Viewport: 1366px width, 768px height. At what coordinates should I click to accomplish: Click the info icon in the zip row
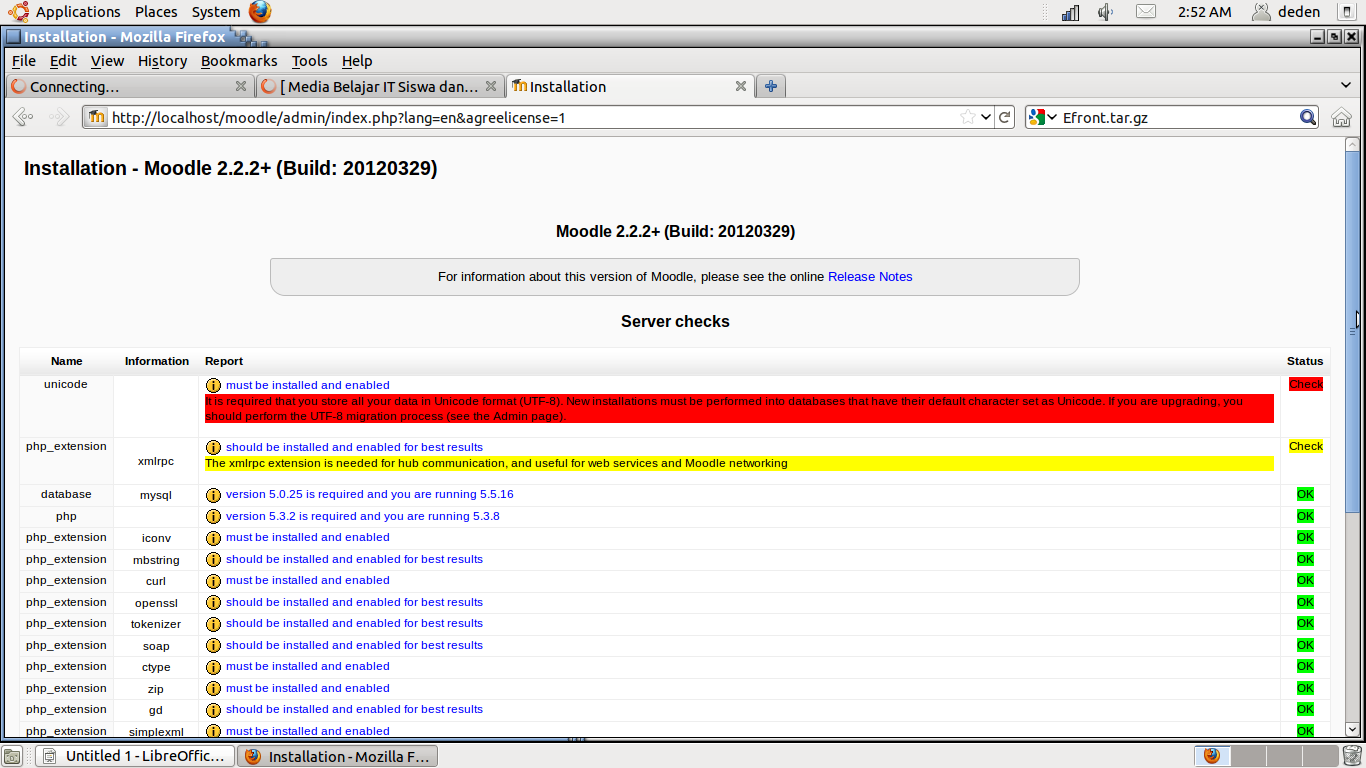pos(213,688)
